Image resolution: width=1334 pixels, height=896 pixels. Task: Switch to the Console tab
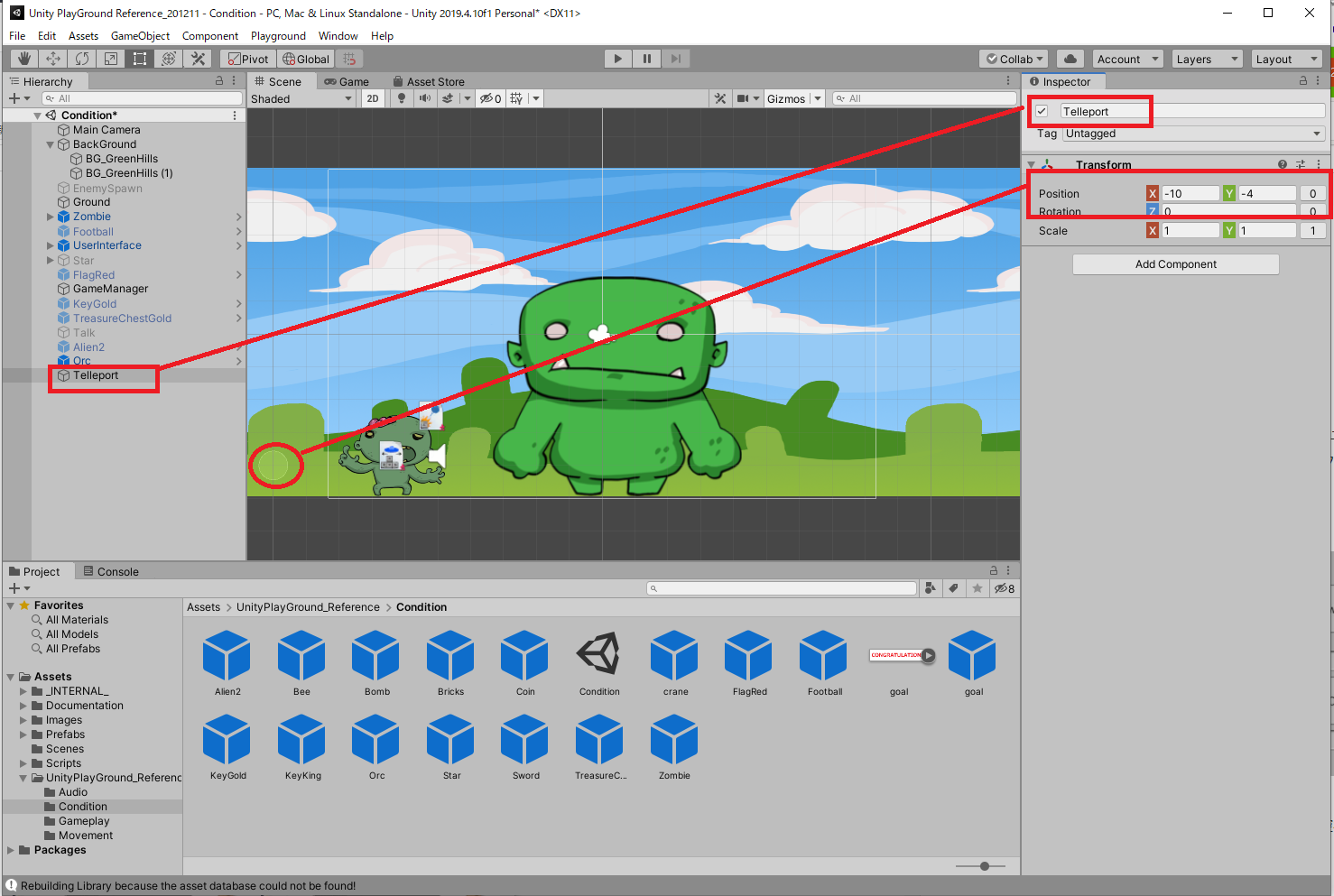click(x=111, y=571)
